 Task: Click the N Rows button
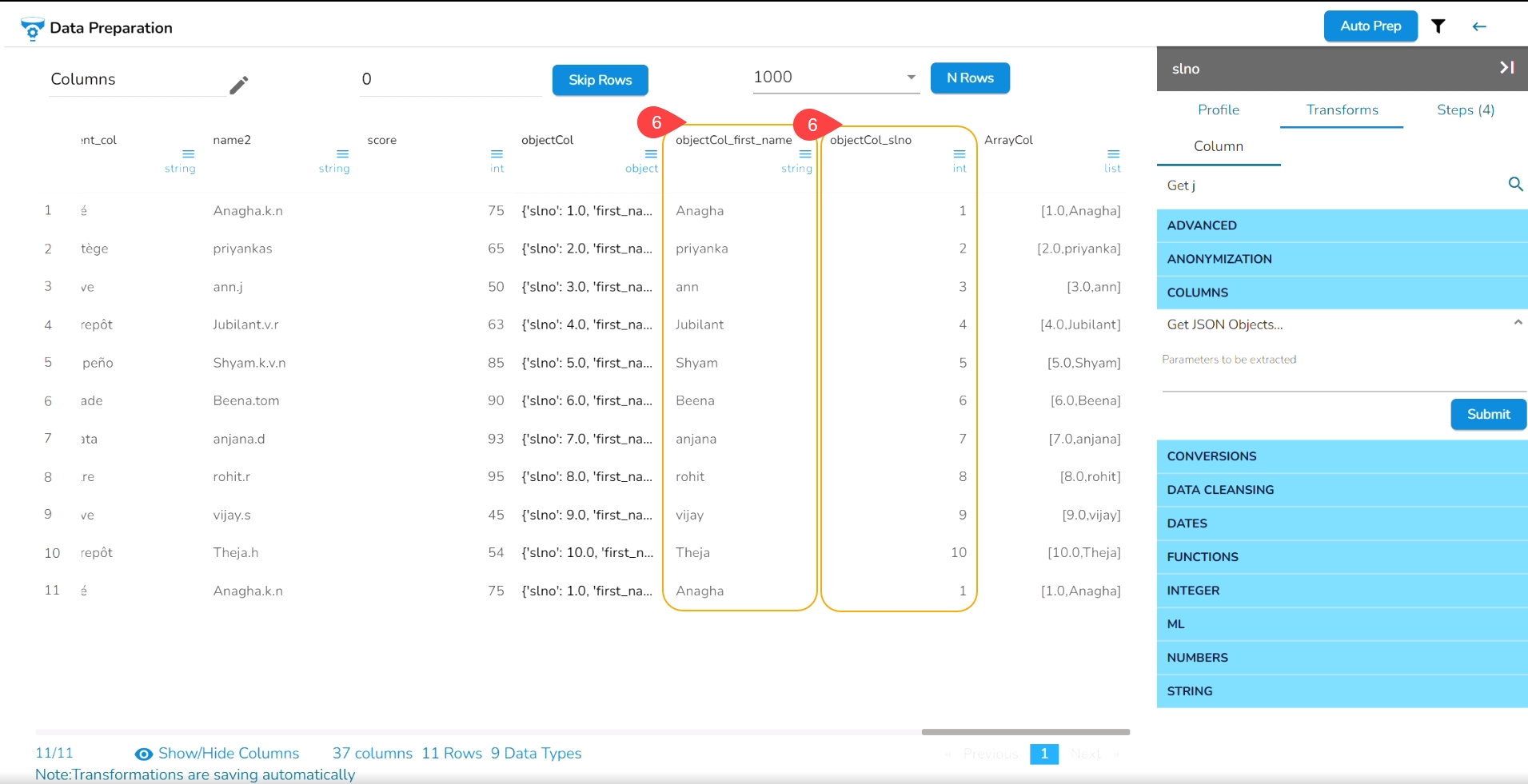(970, 78)
